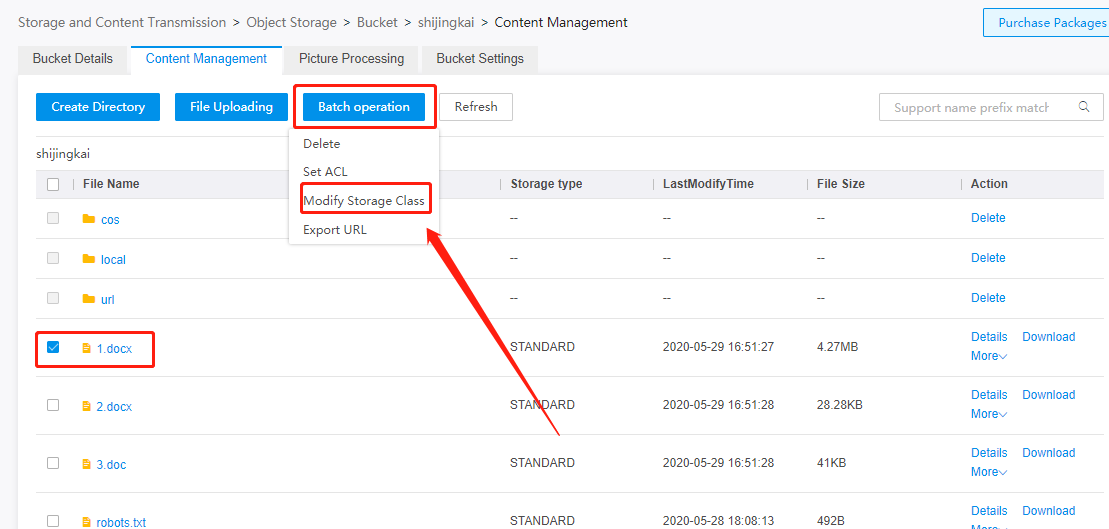
Task: Delete the url folder
Action: 988,298
